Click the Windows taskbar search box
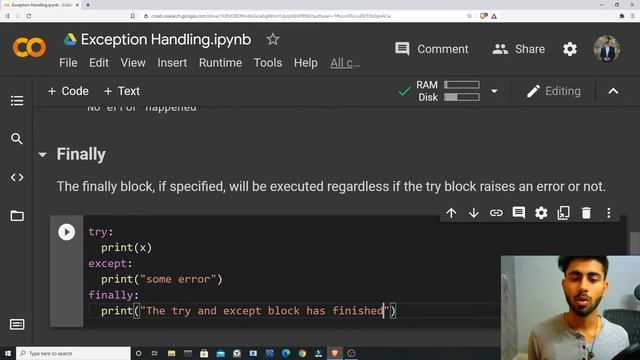This screenshot has height=360, width=640. click(73, 353)
